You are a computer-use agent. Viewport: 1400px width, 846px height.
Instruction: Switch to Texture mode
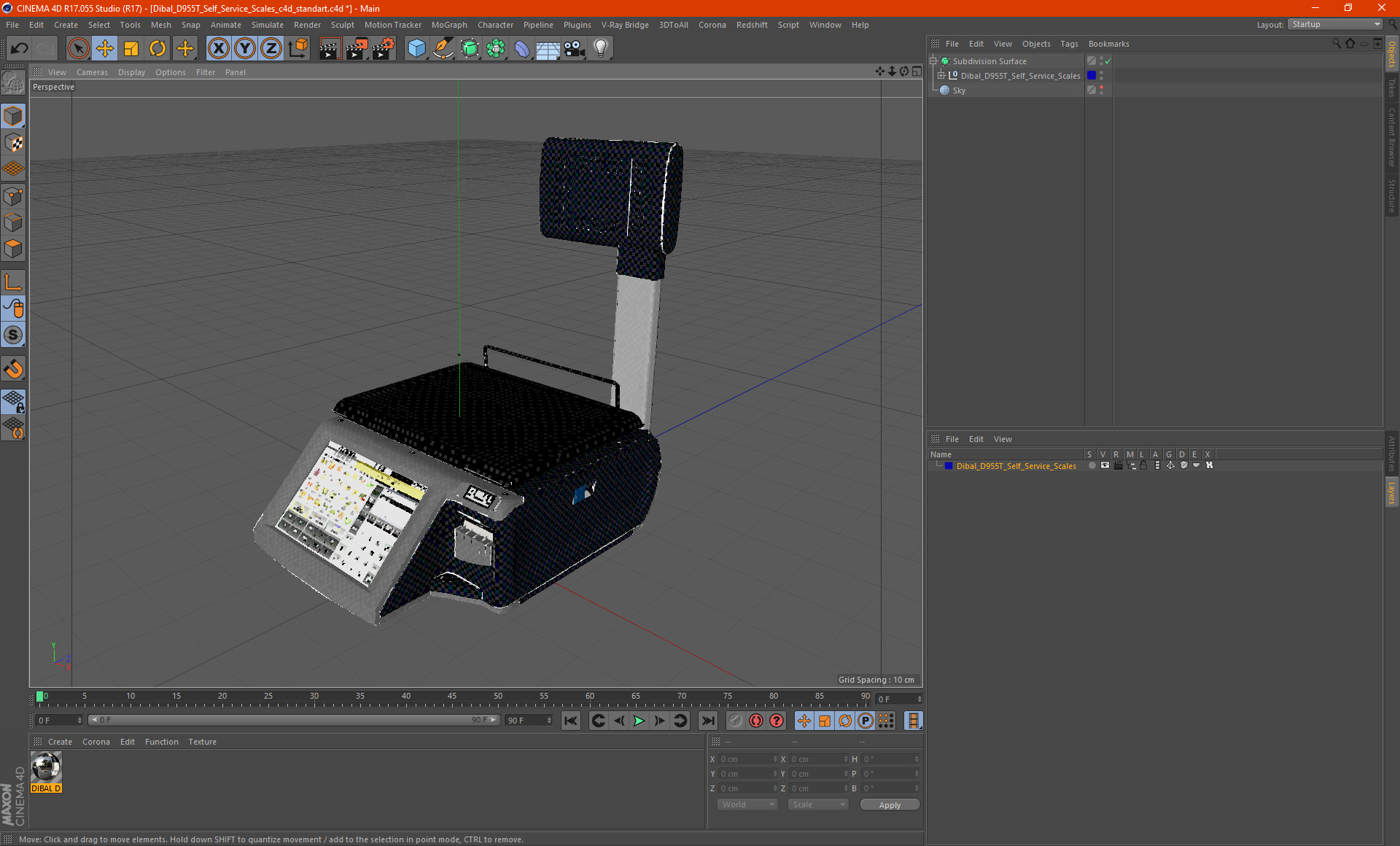pyautogui.click(x=13, y=142)
